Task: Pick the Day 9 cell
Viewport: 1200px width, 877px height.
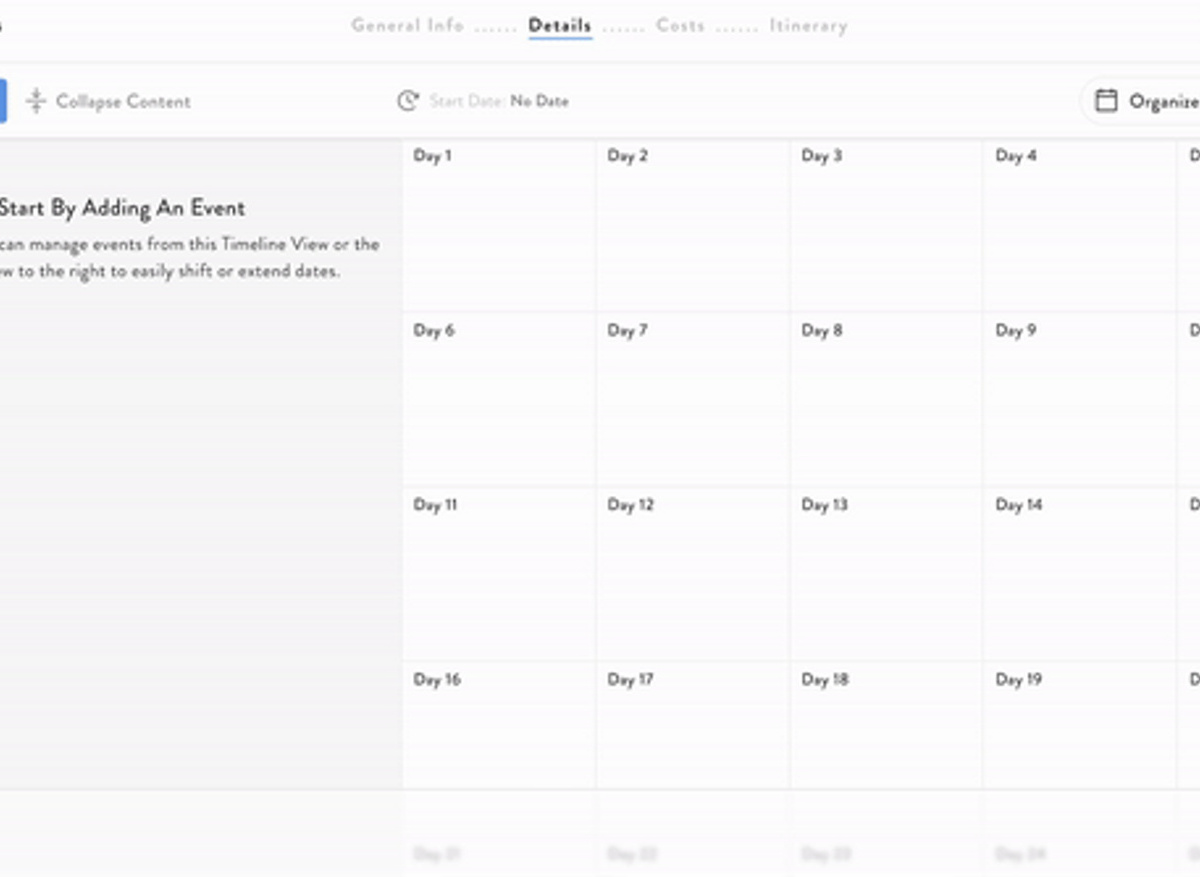Action: [x=1080, y=400]
